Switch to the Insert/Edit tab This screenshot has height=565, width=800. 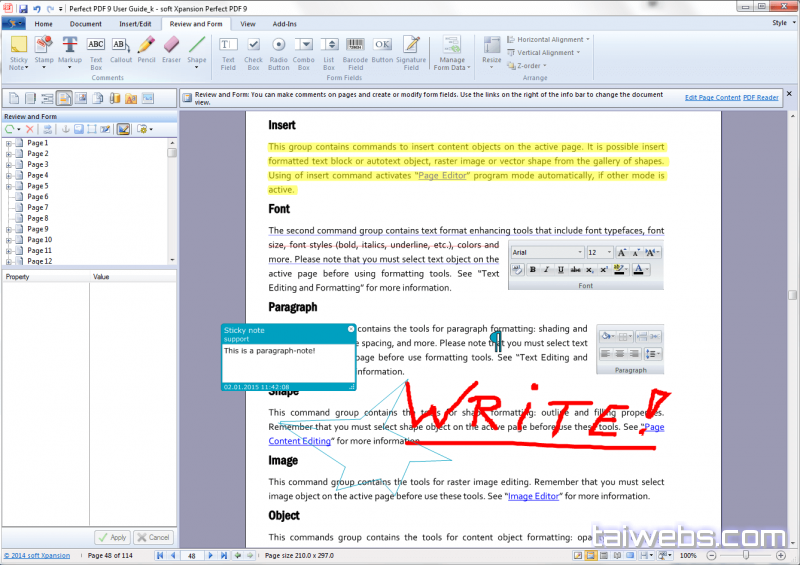137,23
